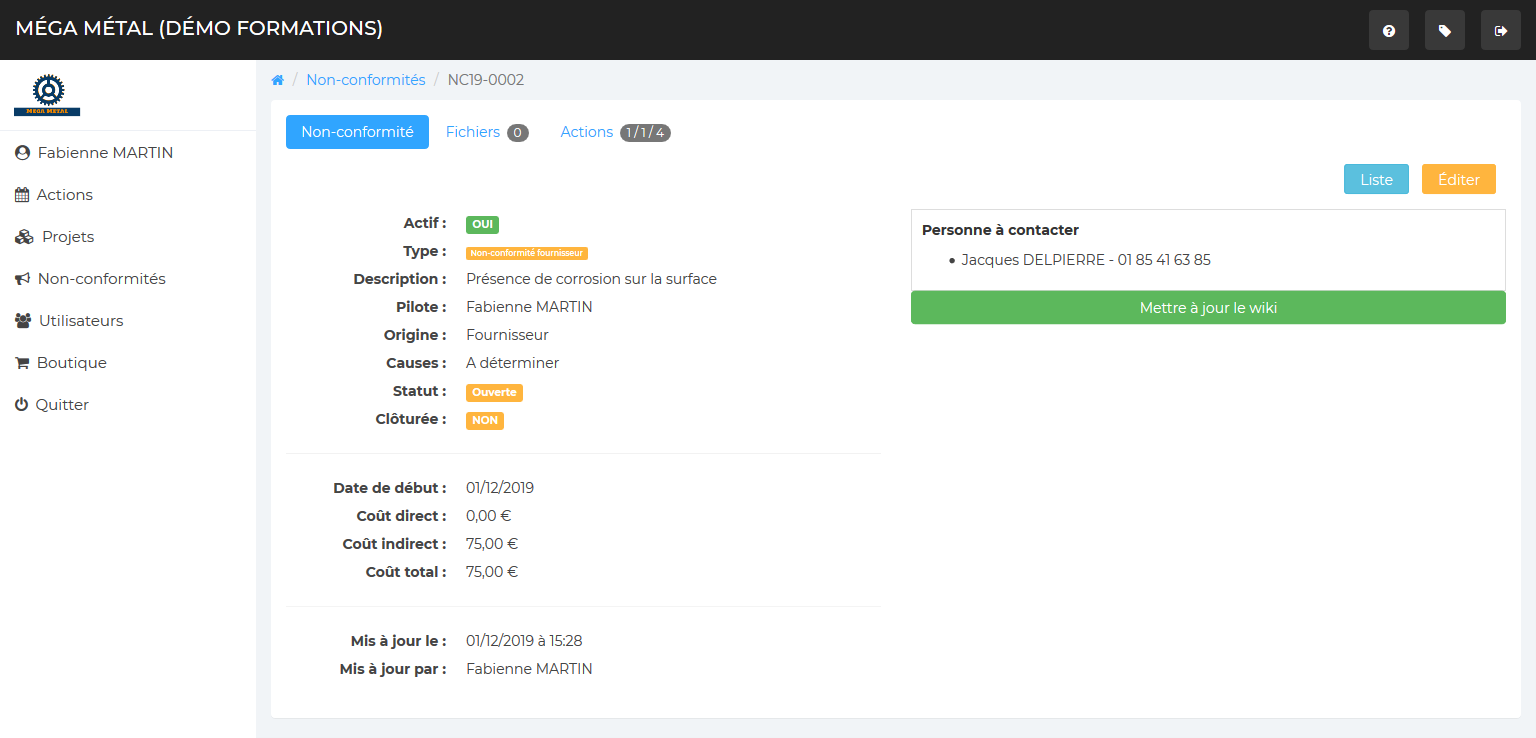This screenshot has height=738, width=1536.
Task: Click the megaphone icon beside Non-conformités
Action: pos(22,279)
